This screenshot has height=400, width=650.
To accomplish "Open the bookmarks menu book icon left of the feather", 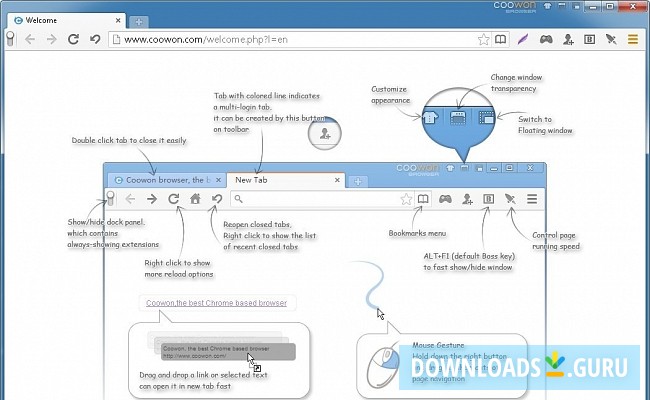I will pyautogui.click(x=500, y=39).
